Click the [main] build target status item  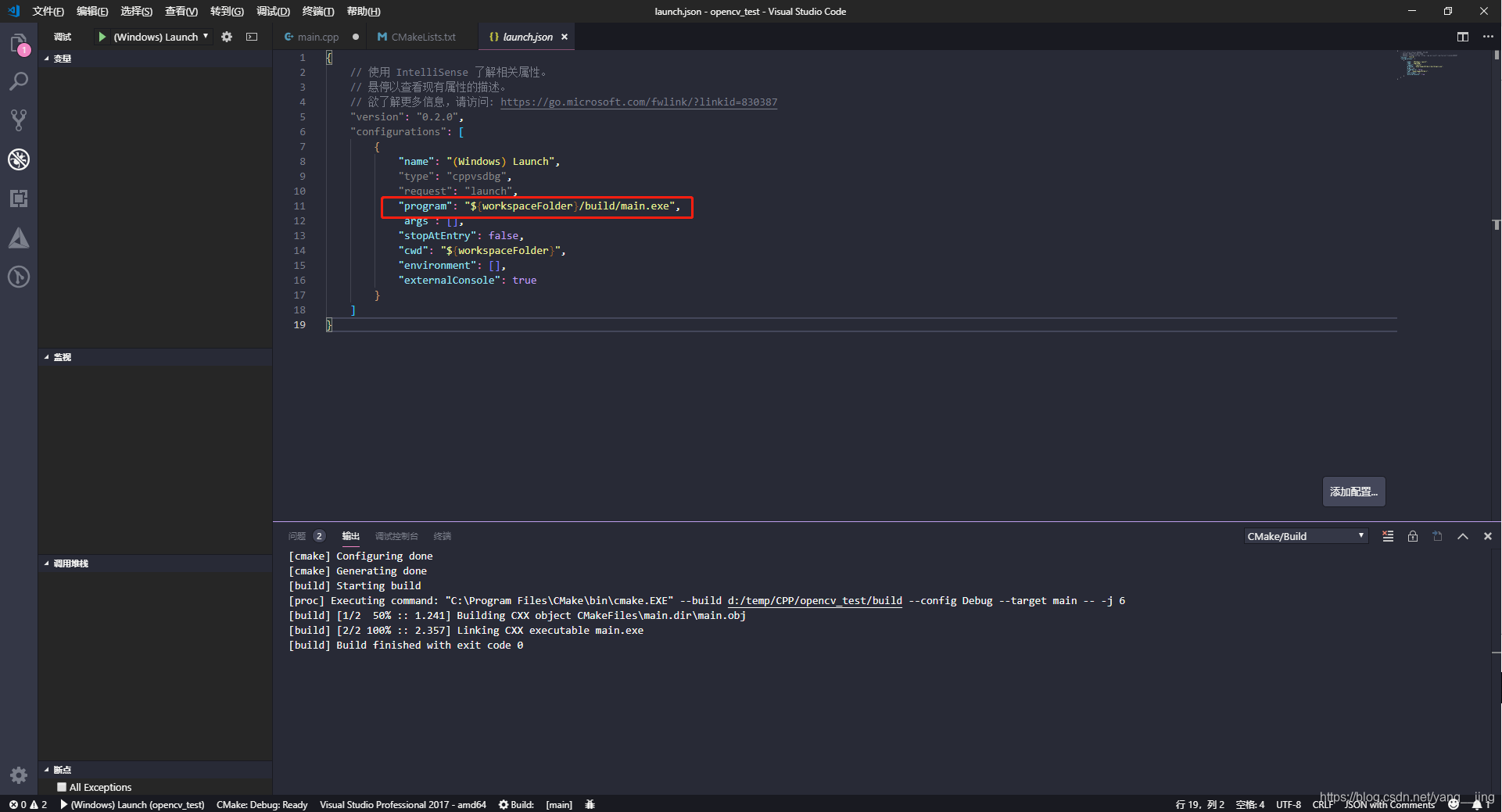pos(559,804)
